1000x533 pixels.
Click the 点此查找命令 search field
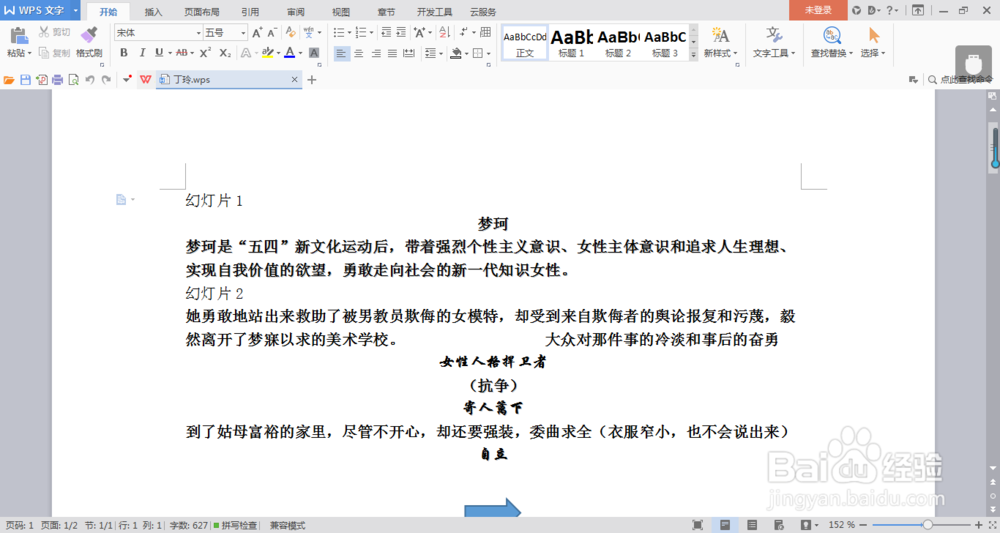[x=960, y=80]
